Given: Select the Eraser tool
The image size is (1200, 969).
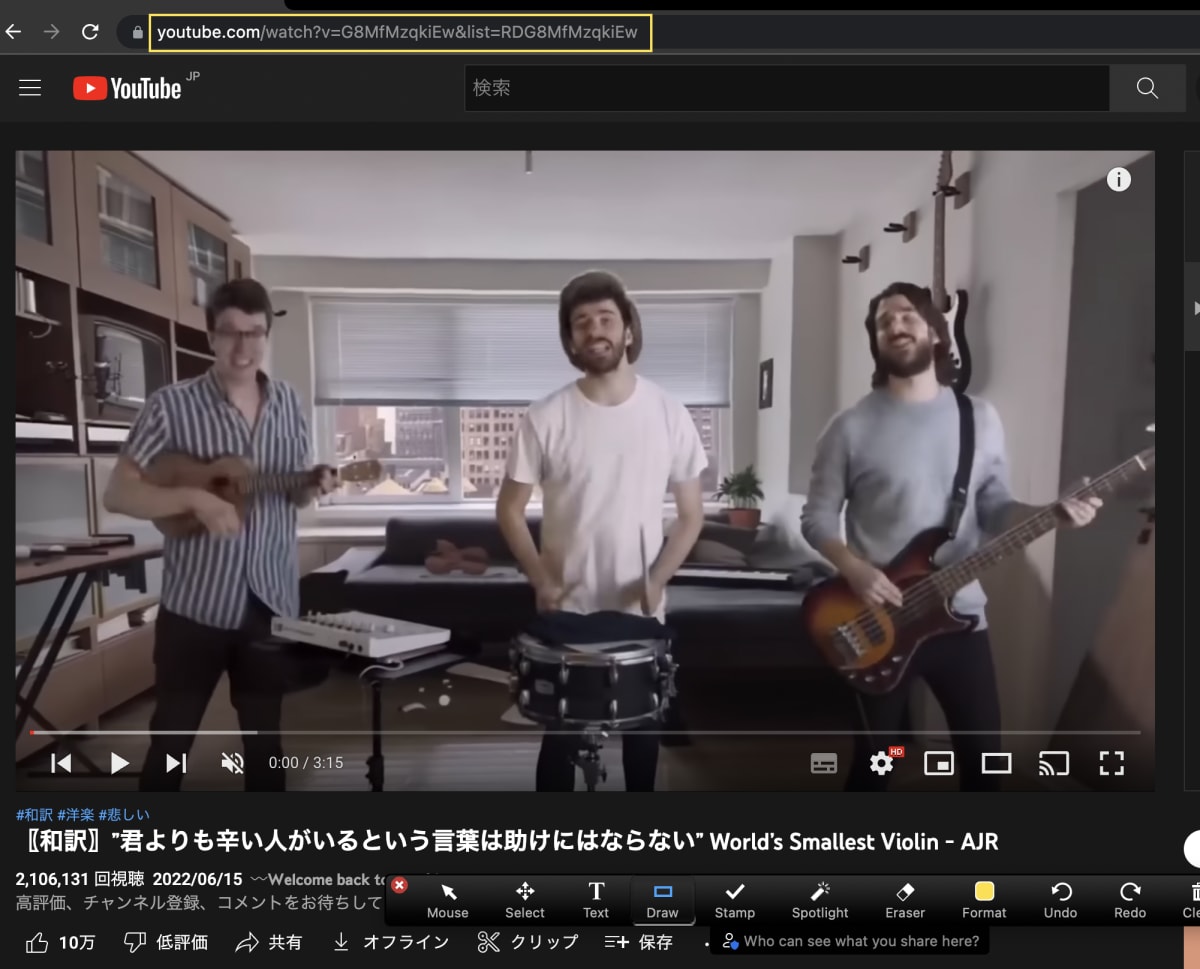Looking at the screenshot, I should (x=903, y=900).
